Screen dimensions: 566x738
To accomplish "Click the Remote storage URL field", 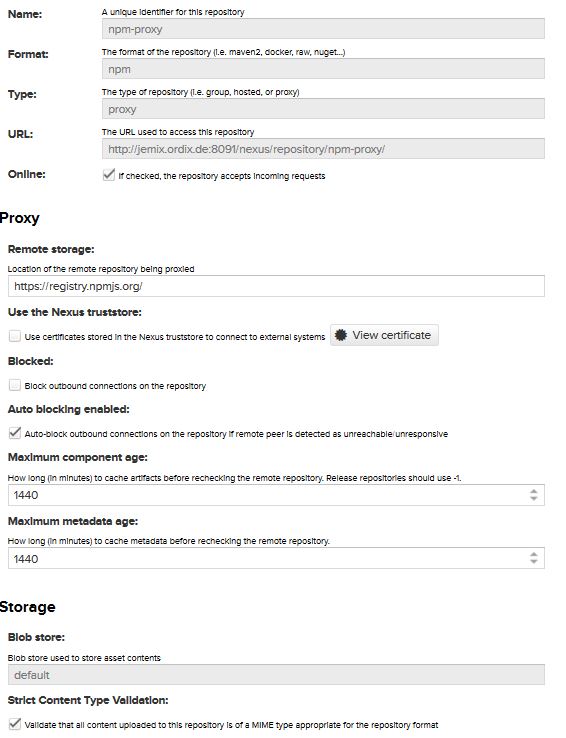I will click(276, 286).
